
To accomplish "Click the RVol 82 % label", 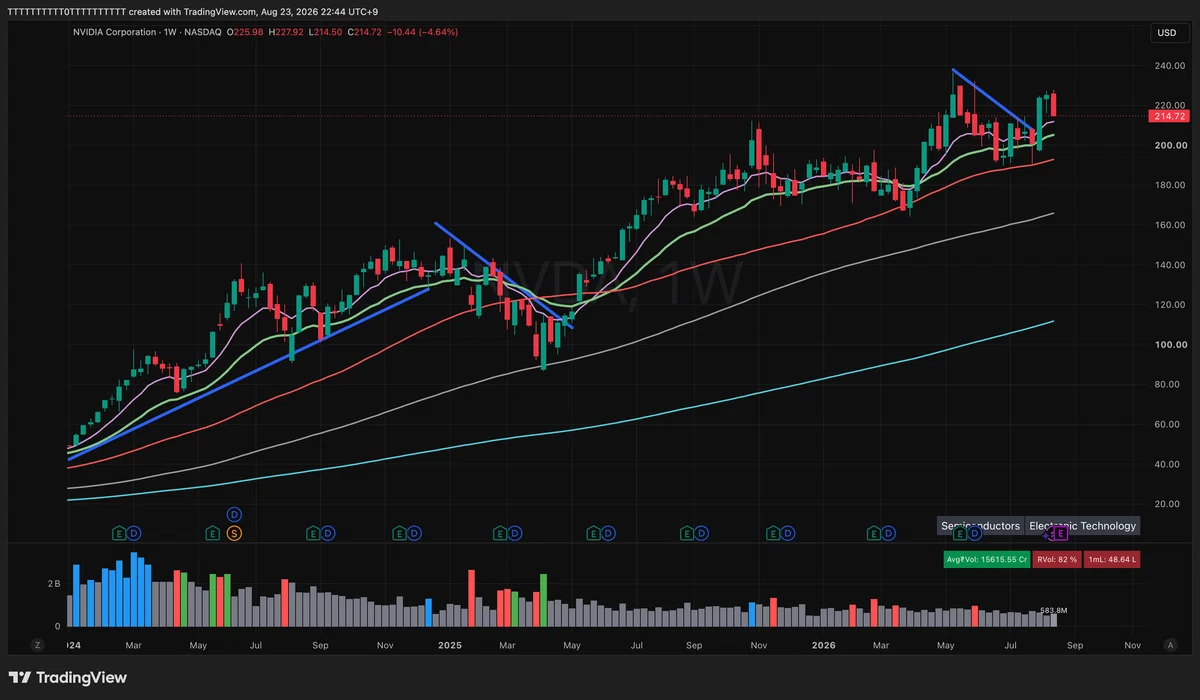I will click(x=1057, y=559).
